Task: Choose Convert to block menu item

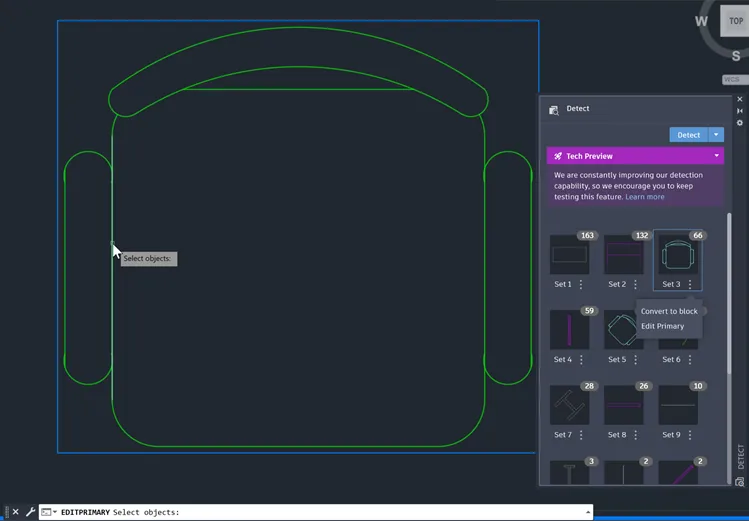Action: tap(669, 311)
